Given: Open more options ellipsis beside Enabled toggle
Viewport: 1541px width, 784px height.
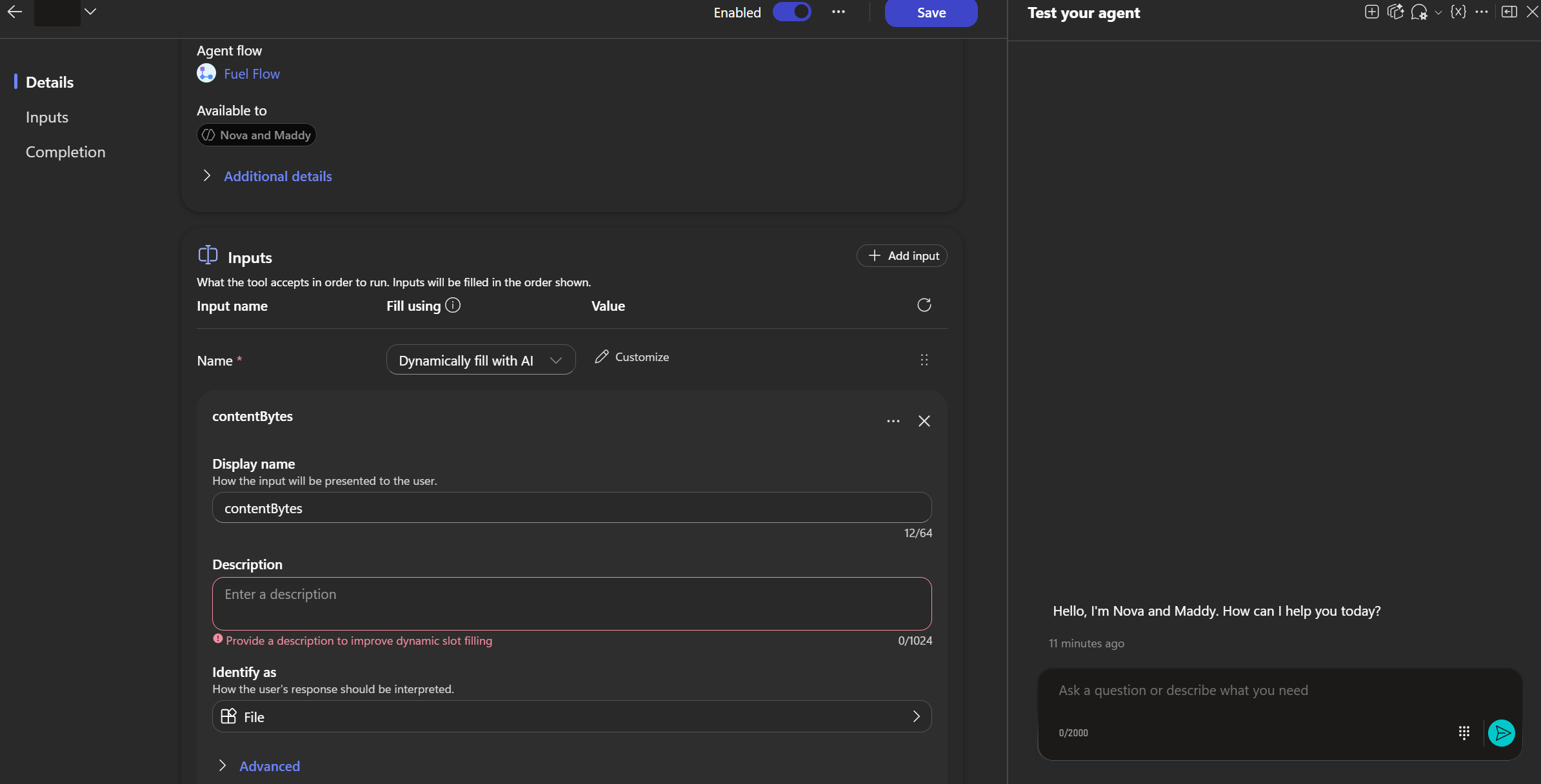Looking at the screenshot, I should coord(838,12).
